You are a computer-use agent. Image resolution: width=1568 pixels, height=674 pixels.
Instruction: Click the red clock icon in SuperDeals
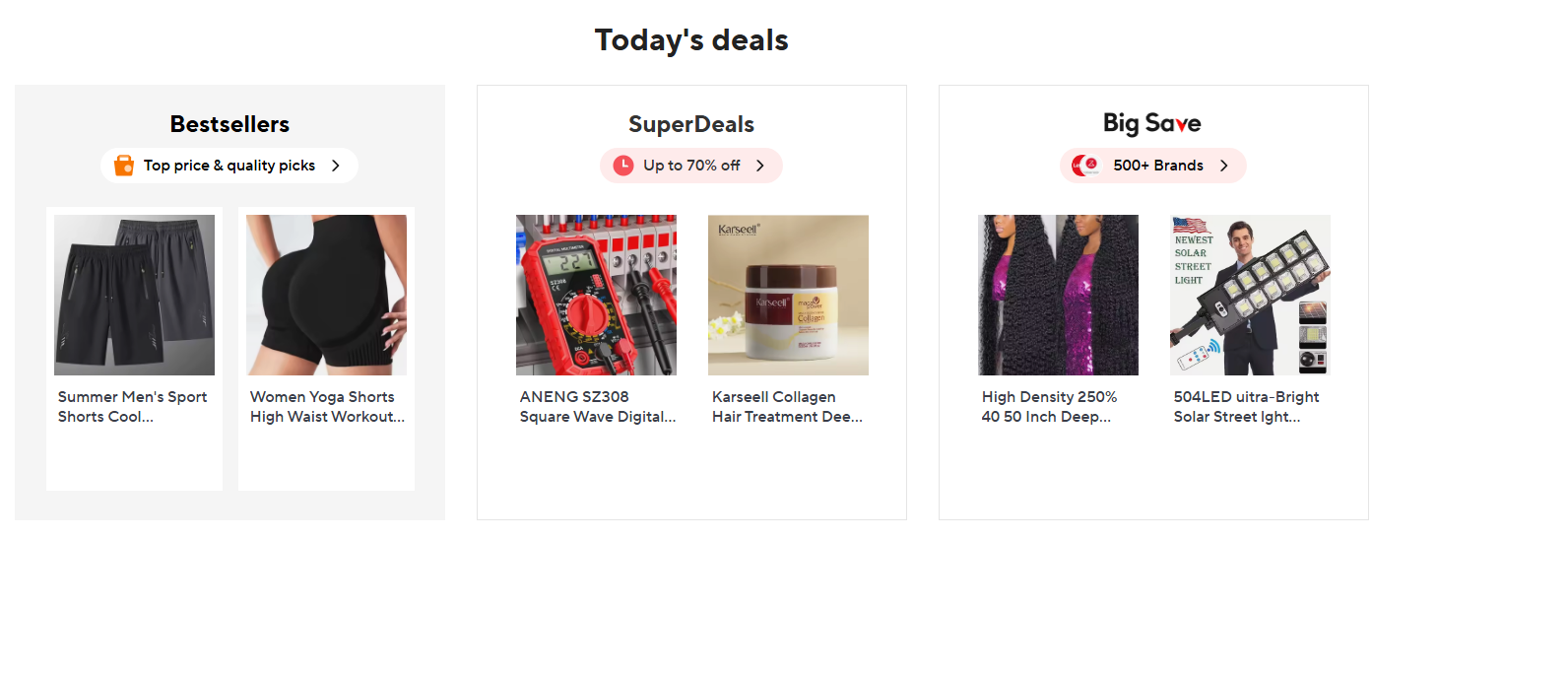[x=623, y=166]
